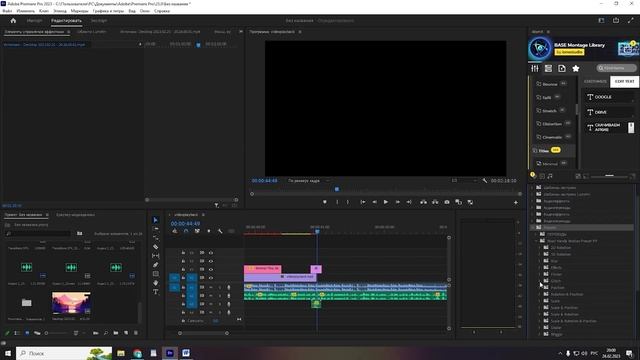
Task: Click the landscape image thumbnail in Project
Action: pos(71,303)
